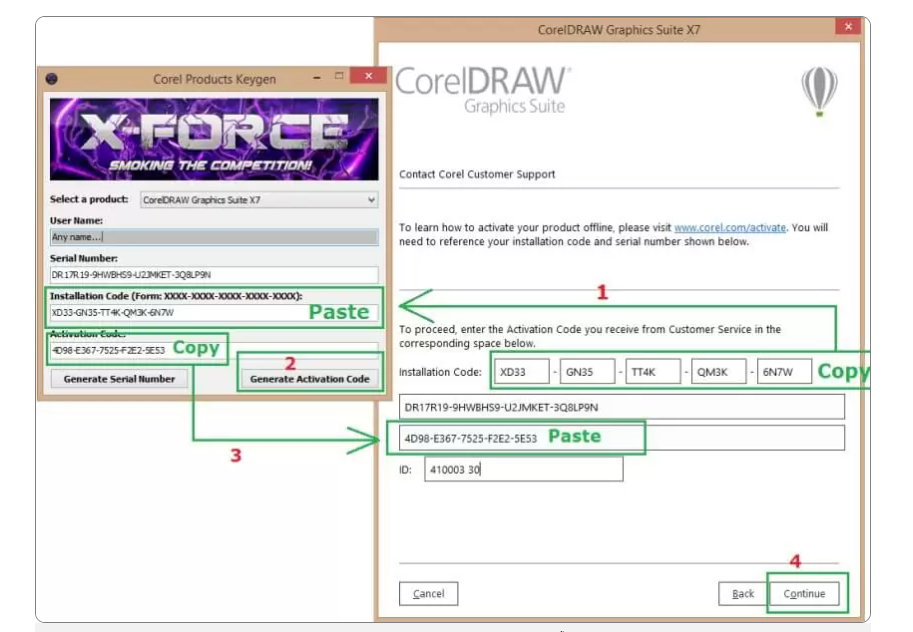Image resolution: width=913 pixels, height=632 pixels.
Task: Click the Generate Serial Number button
Action: 119,379
